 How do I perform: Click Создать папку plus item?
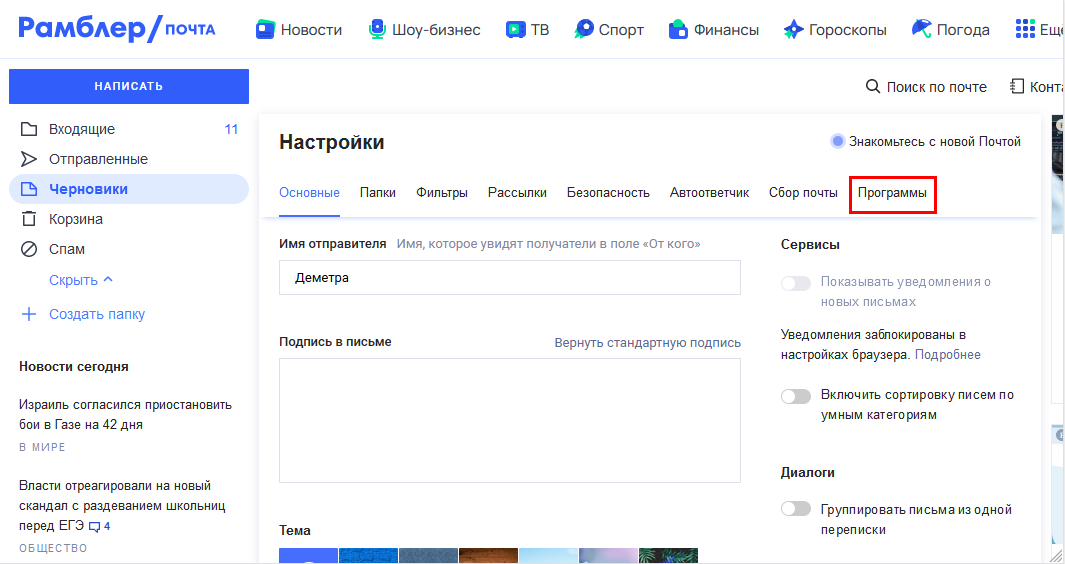click(29, 314)
